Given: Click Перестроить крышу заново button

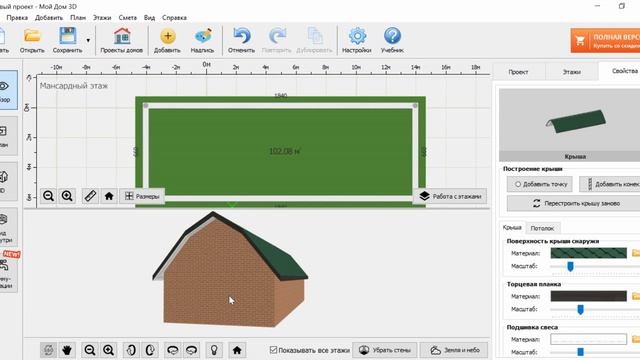Looking at the screenshot, I should click(x=573, y=203).
